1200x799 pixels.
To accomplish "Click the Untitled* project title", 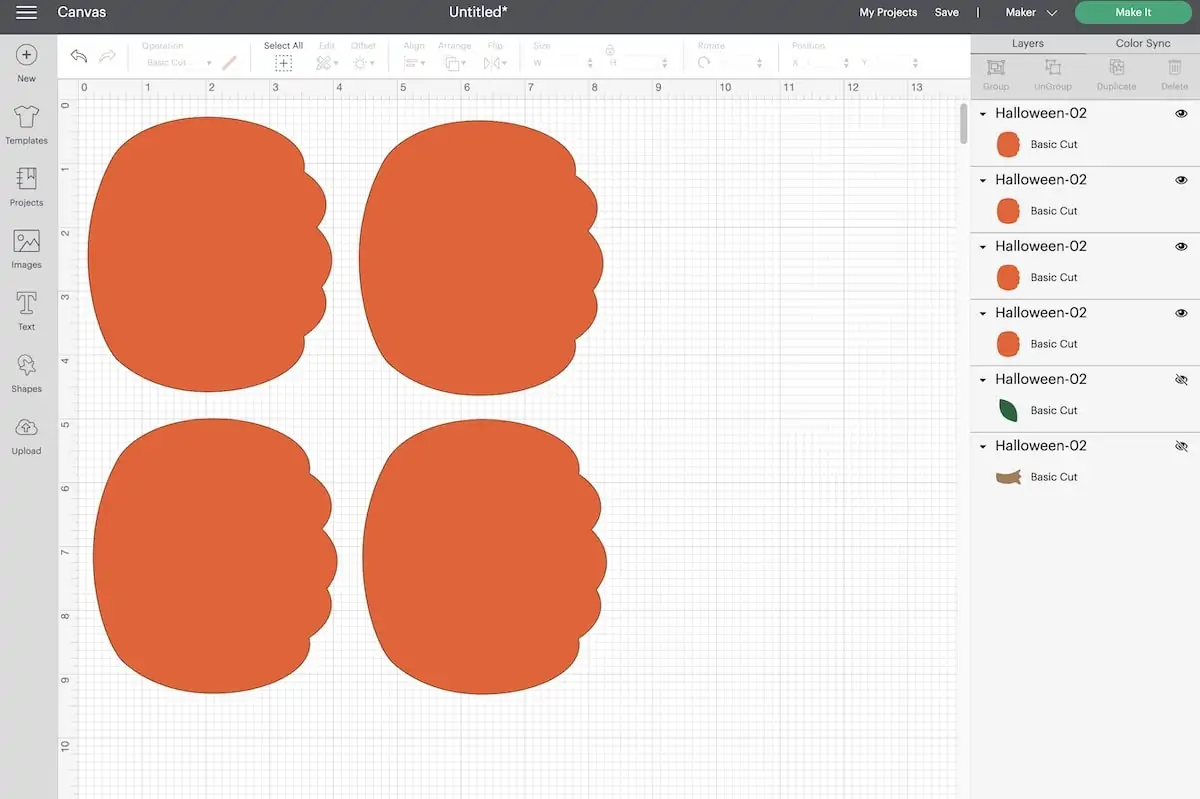I will point(478,13).
